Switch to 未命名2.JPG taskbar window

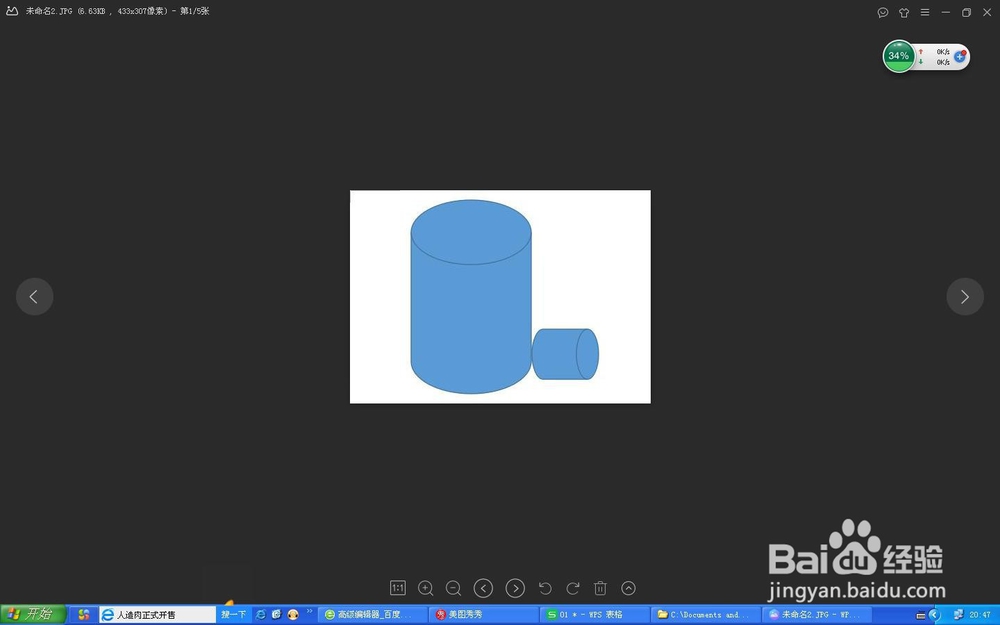816,615
